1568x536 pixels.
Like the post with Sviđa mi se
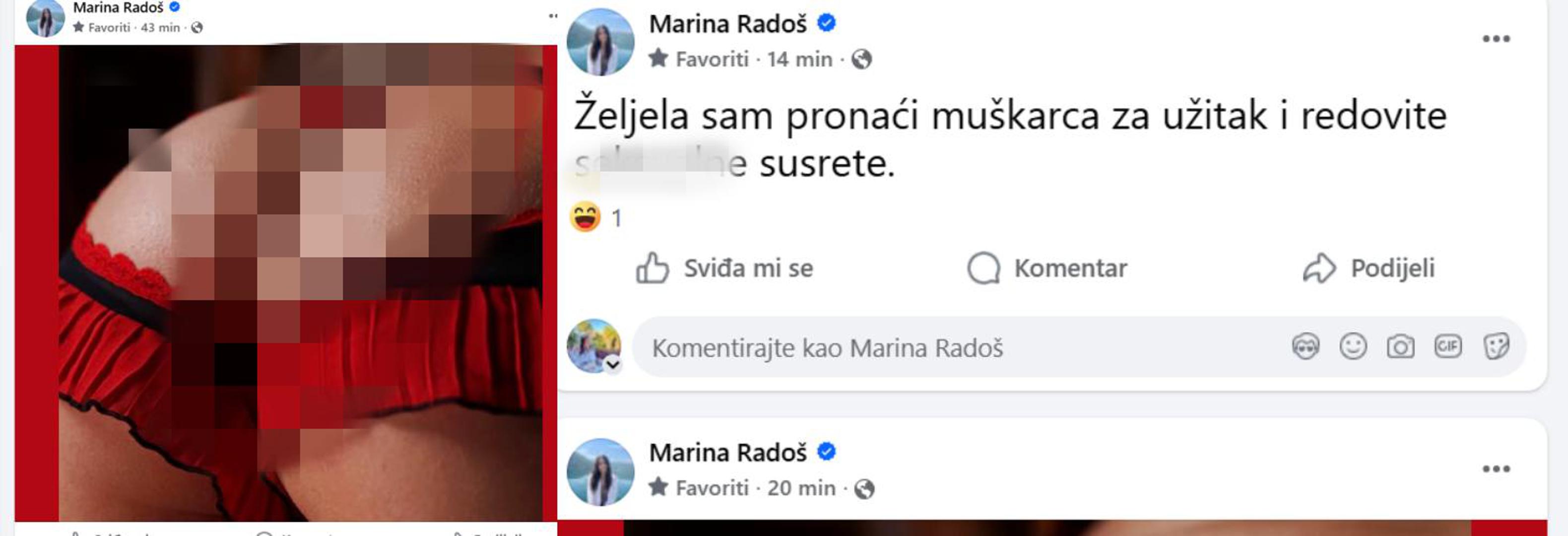[x=724, y=268]
